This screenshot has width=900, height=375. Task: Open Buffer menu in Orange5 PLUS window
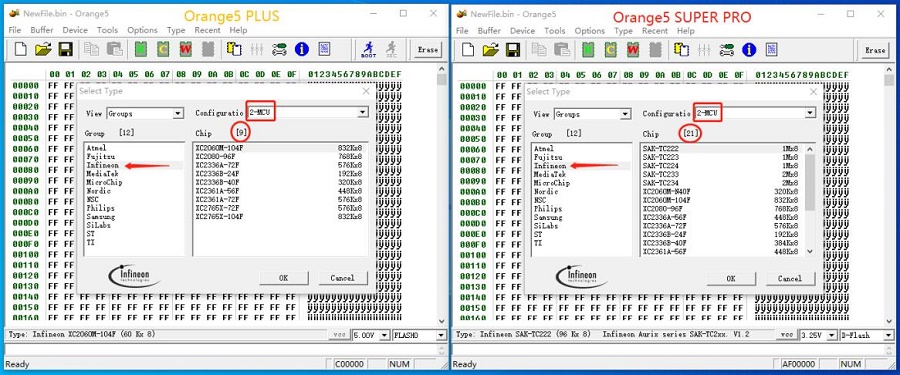pos(42,30)
